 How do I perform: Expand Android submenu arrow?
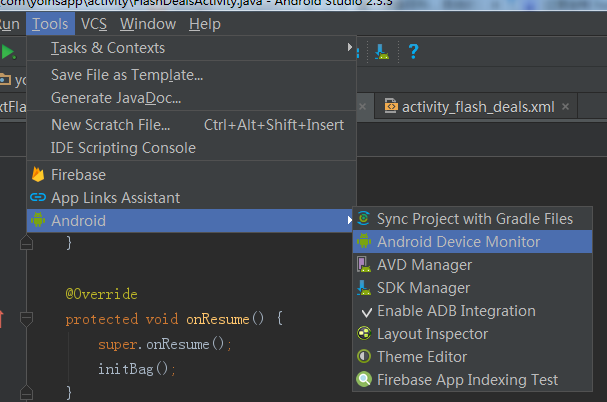point(350,220)
